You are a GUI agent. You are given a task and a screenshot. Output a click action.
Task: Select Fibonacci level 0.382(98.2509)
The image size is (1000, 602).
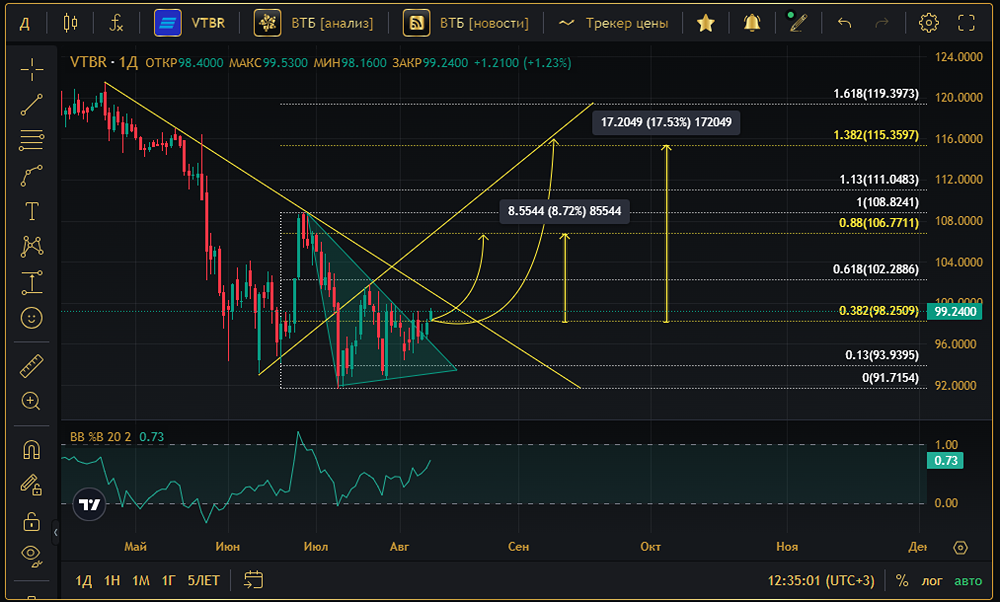pyautogui.click(x=879, y=311)
